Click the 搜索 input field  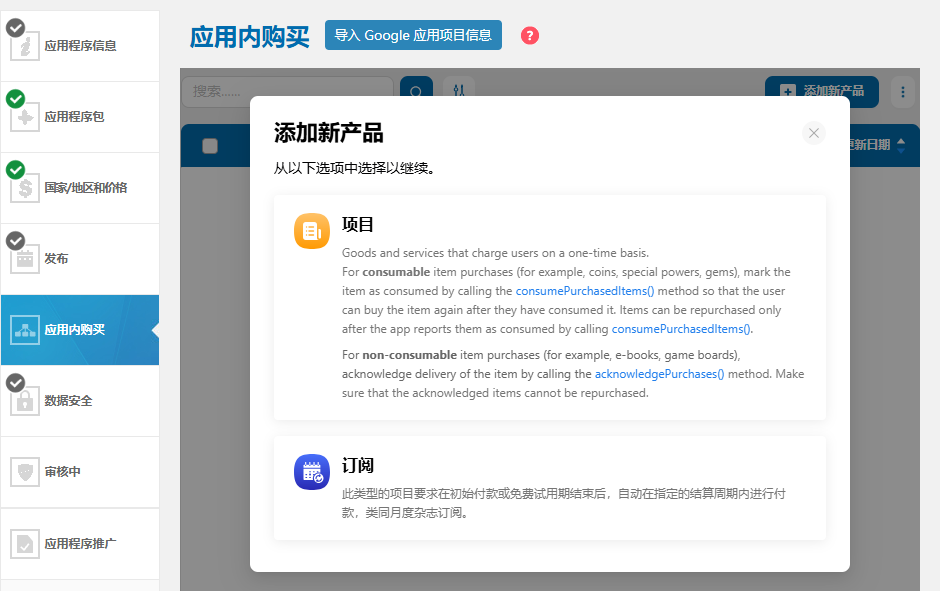click(x=287, y=92)
